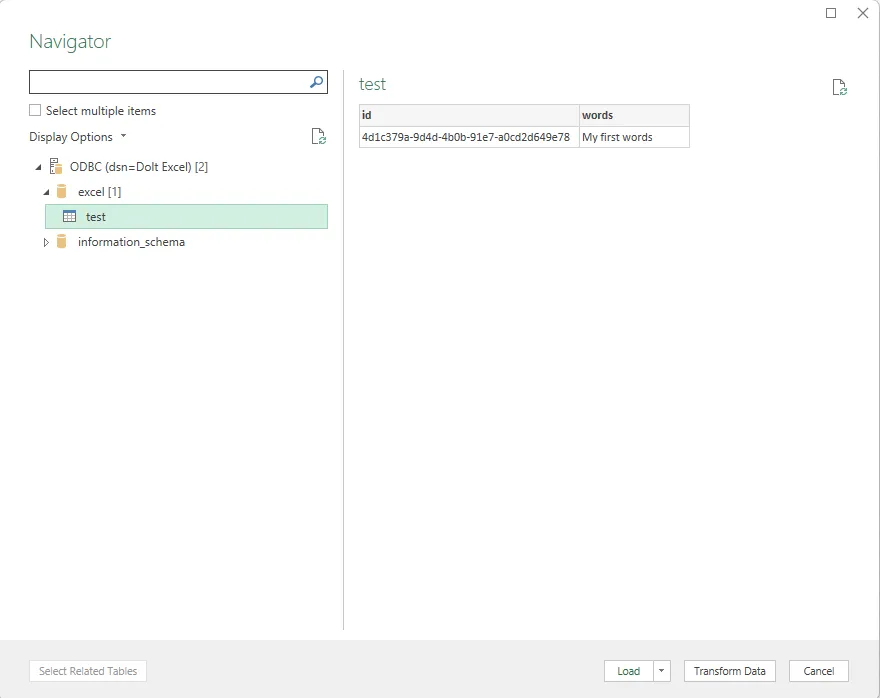
Task: Select the test table in the tree
Action: point(97,217)
